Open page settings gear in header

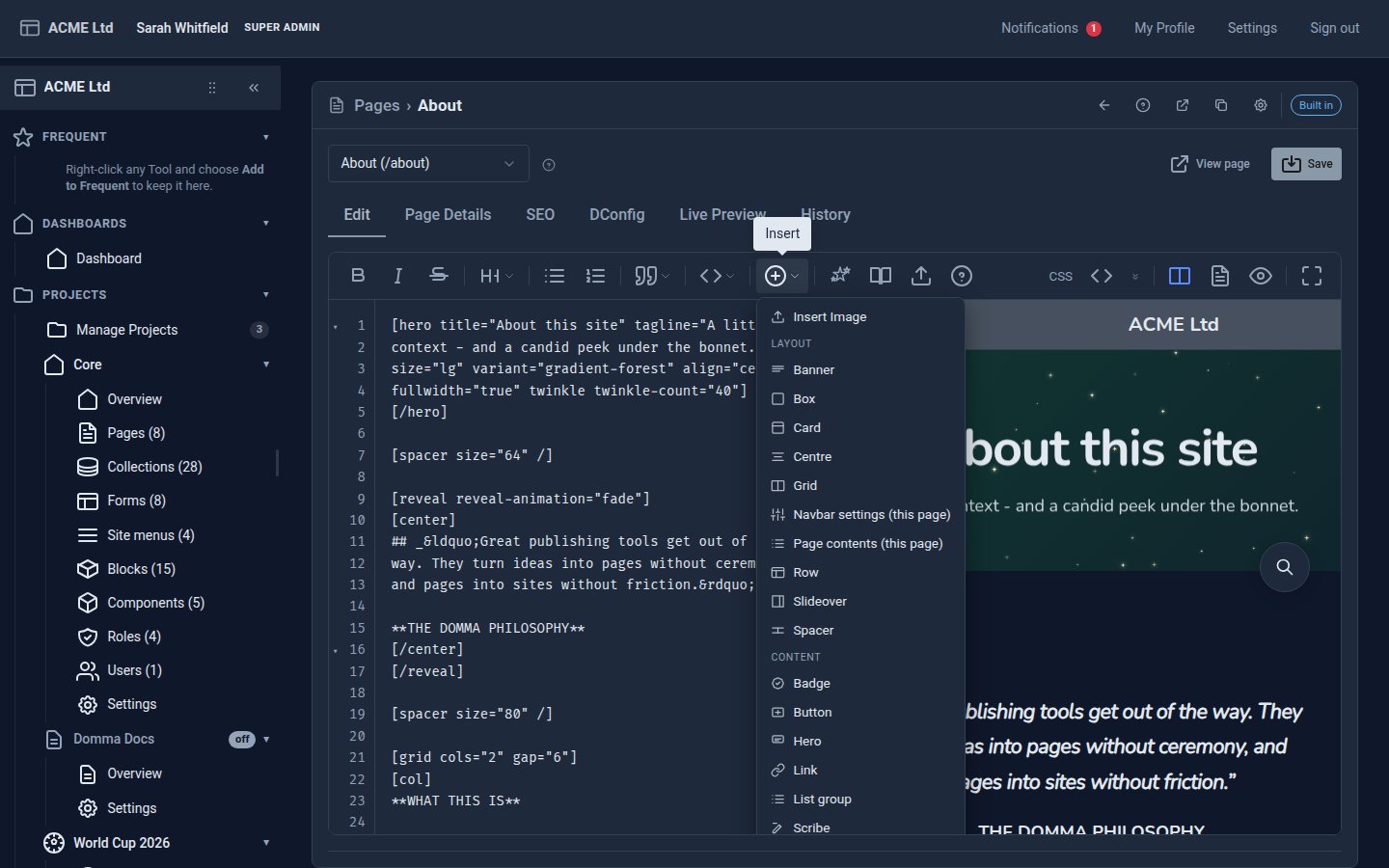click(x=1261, y=105)
